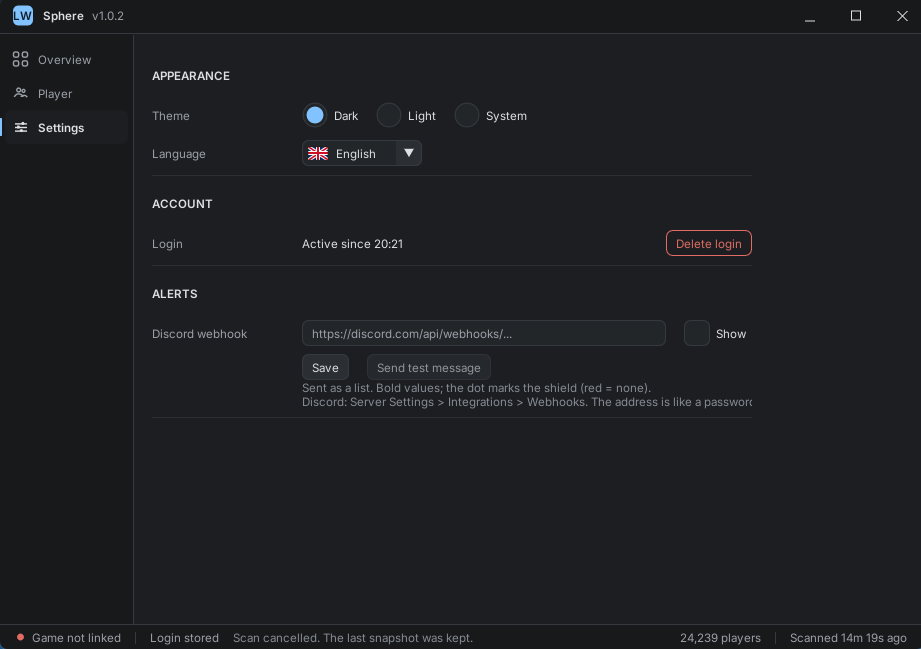Click the 'Server Settings > Integrations' help line
The width and height of the screenshot is (921, 649).
click(527, 402)
